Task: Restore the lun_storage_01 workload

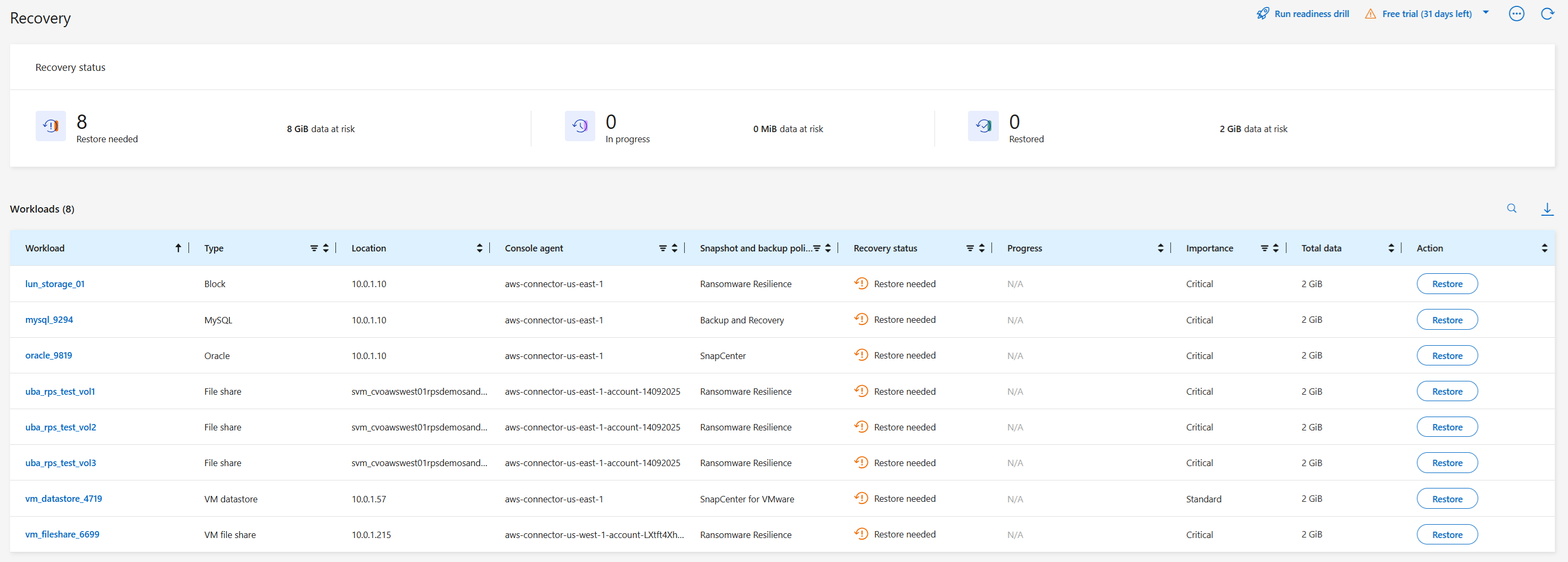Action: (x=1447, y=284)
